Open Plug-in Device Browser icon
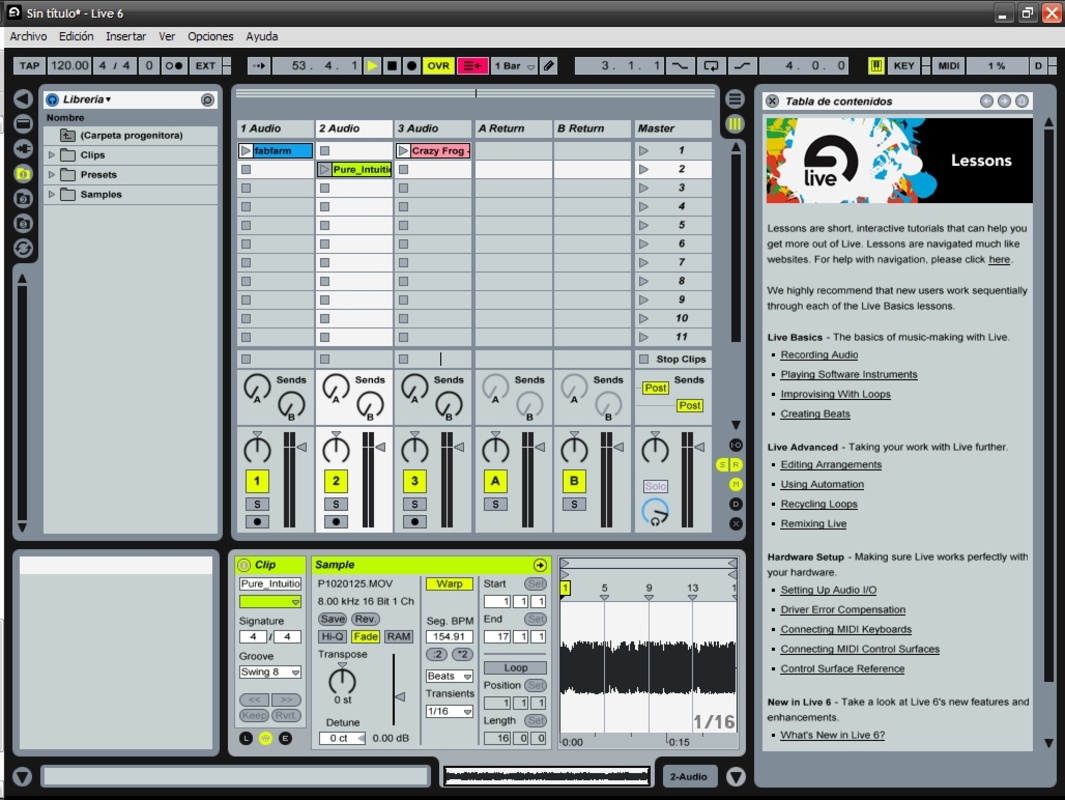The image size is (1065, 800). (23, 148)
